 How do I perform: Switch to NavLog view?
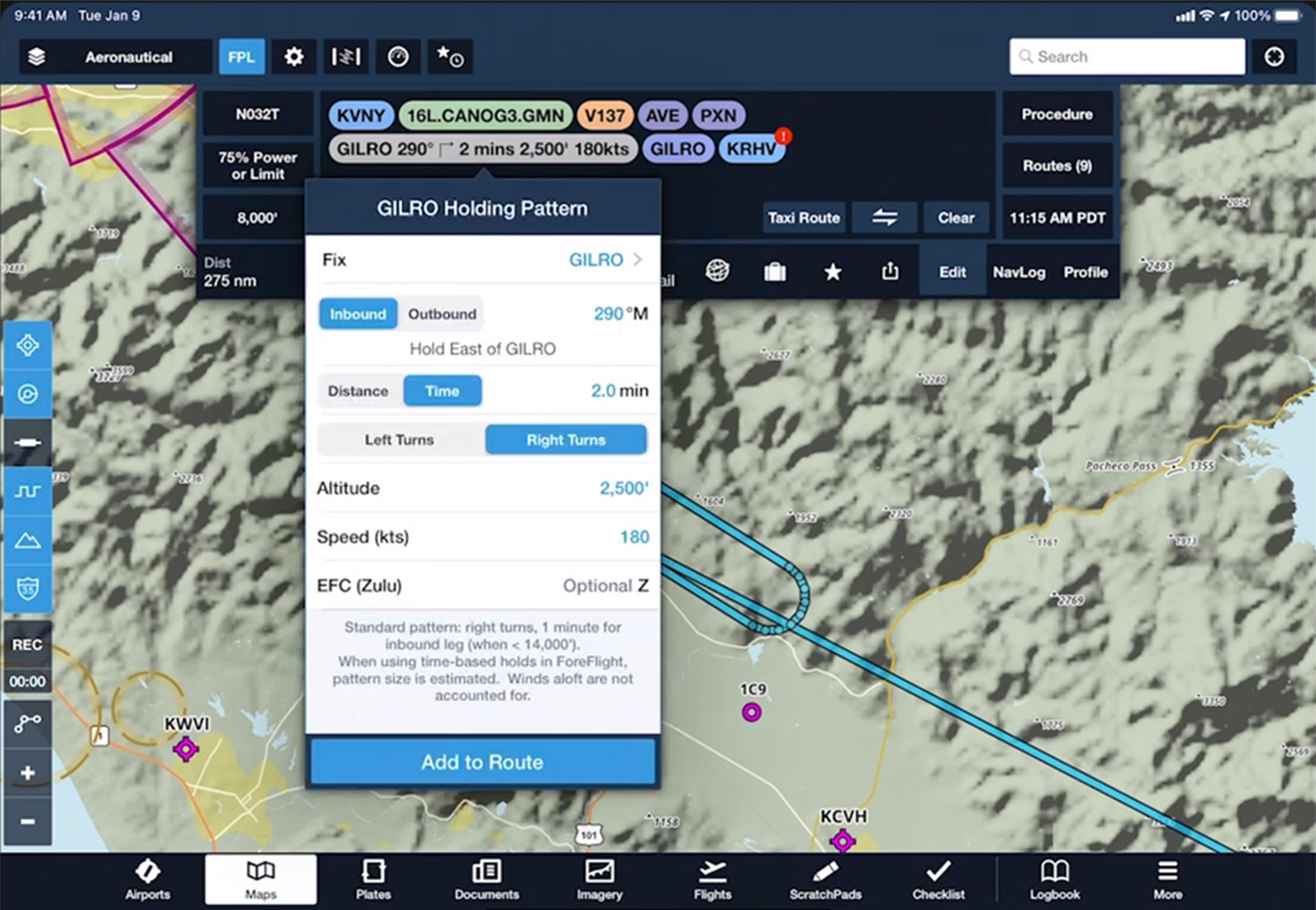click(1018, 272)
